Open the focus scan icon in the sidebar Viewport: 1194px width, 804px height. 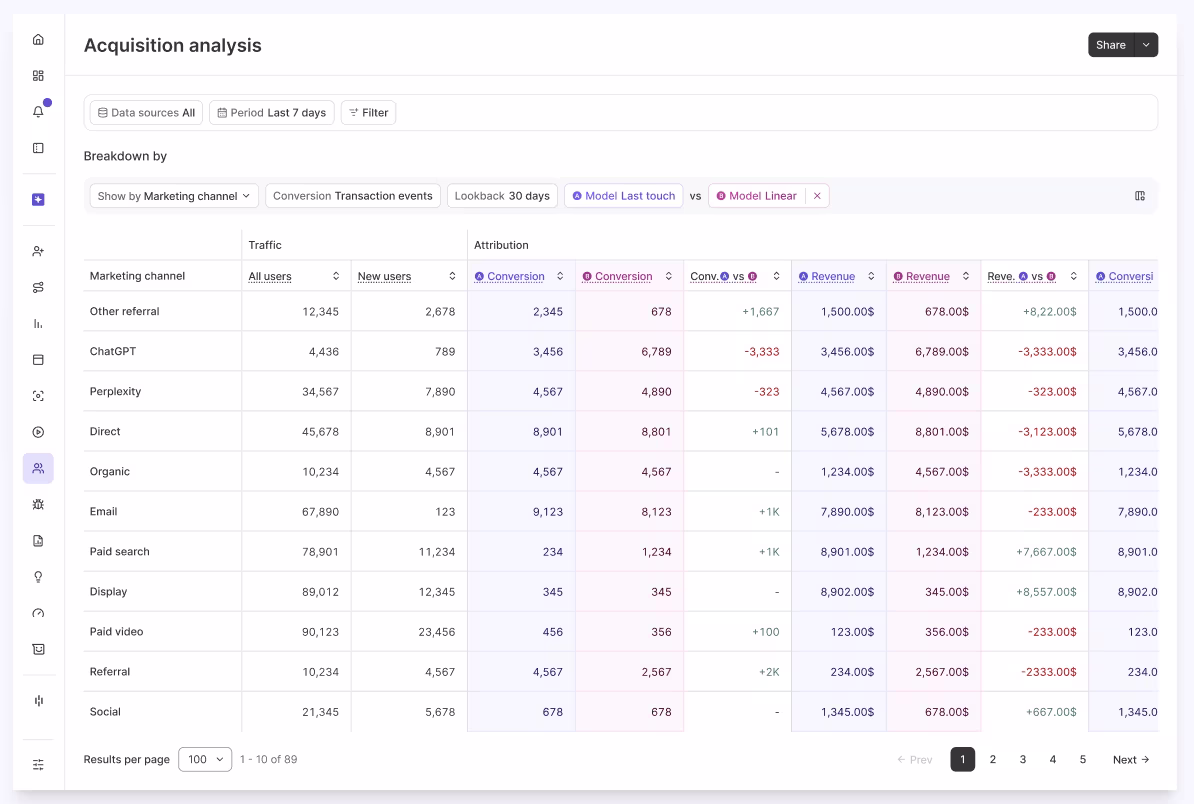(x=38, y=396)
